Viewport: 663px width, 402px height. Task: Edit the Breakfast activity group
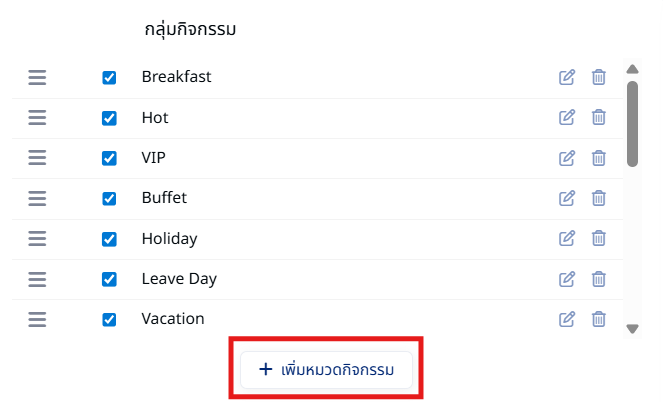567,77
